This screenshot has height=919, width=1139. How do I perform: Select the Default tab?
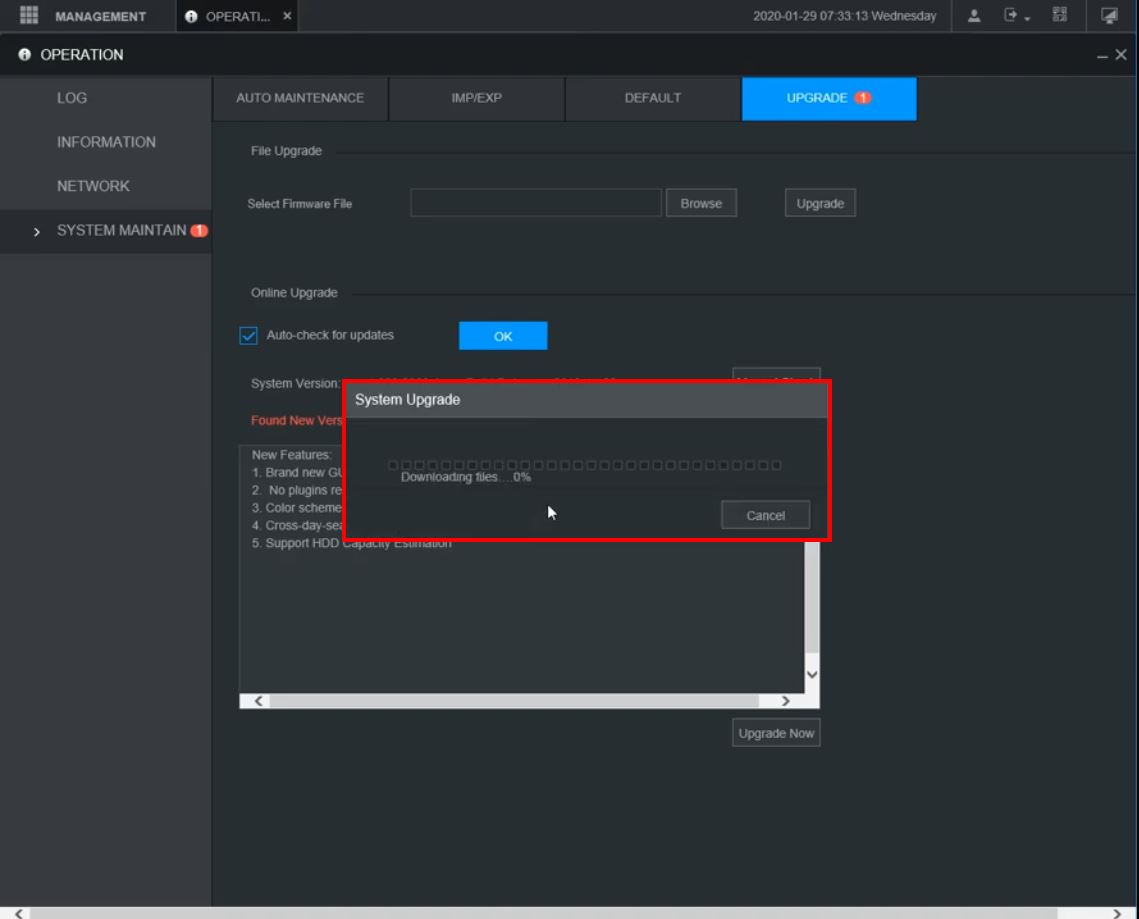(652, 98)
